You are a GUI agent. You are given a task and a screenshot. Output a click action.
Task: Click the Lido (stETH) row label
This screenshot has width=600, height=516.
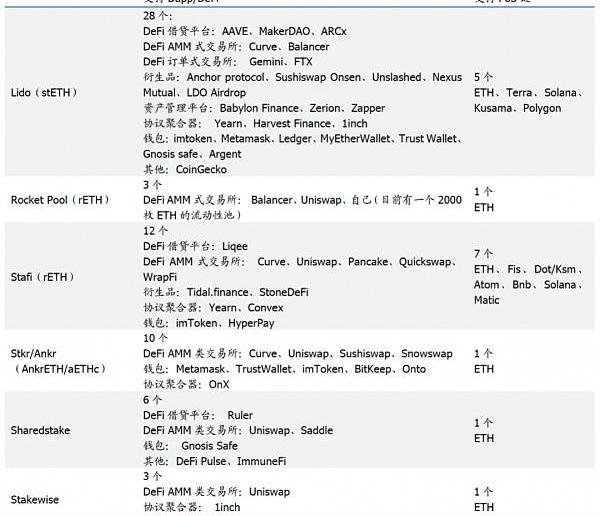click(43, 92)
